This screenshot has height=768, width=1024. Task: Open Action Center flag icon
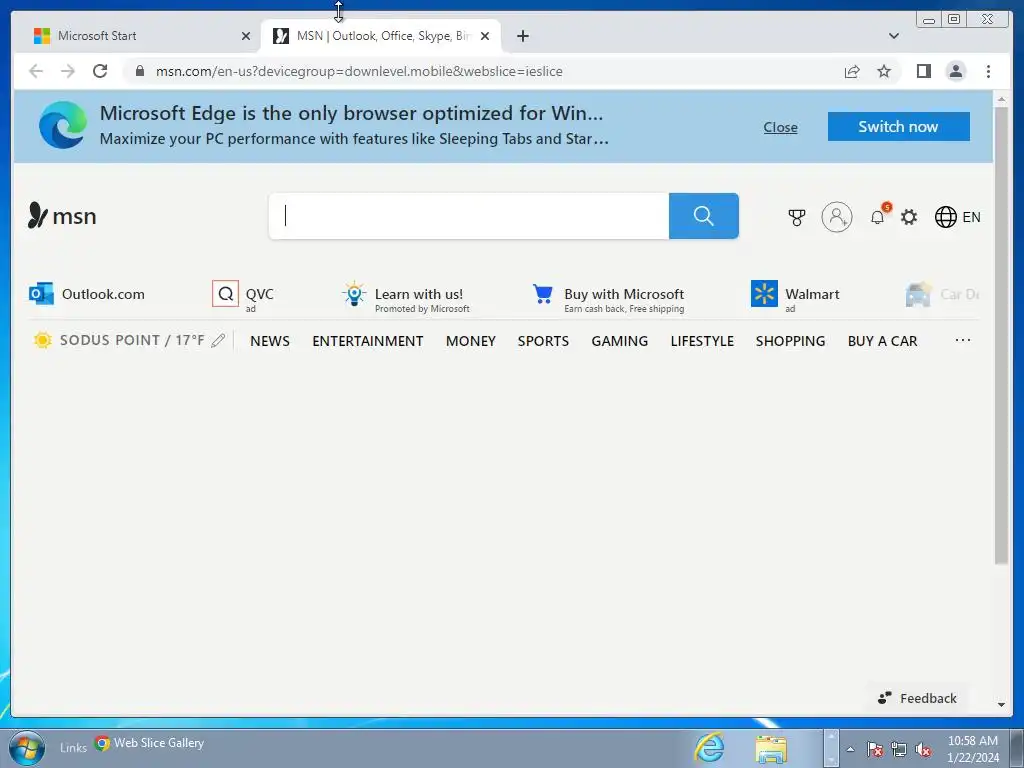pyautogui.click(x=874, y=749)
